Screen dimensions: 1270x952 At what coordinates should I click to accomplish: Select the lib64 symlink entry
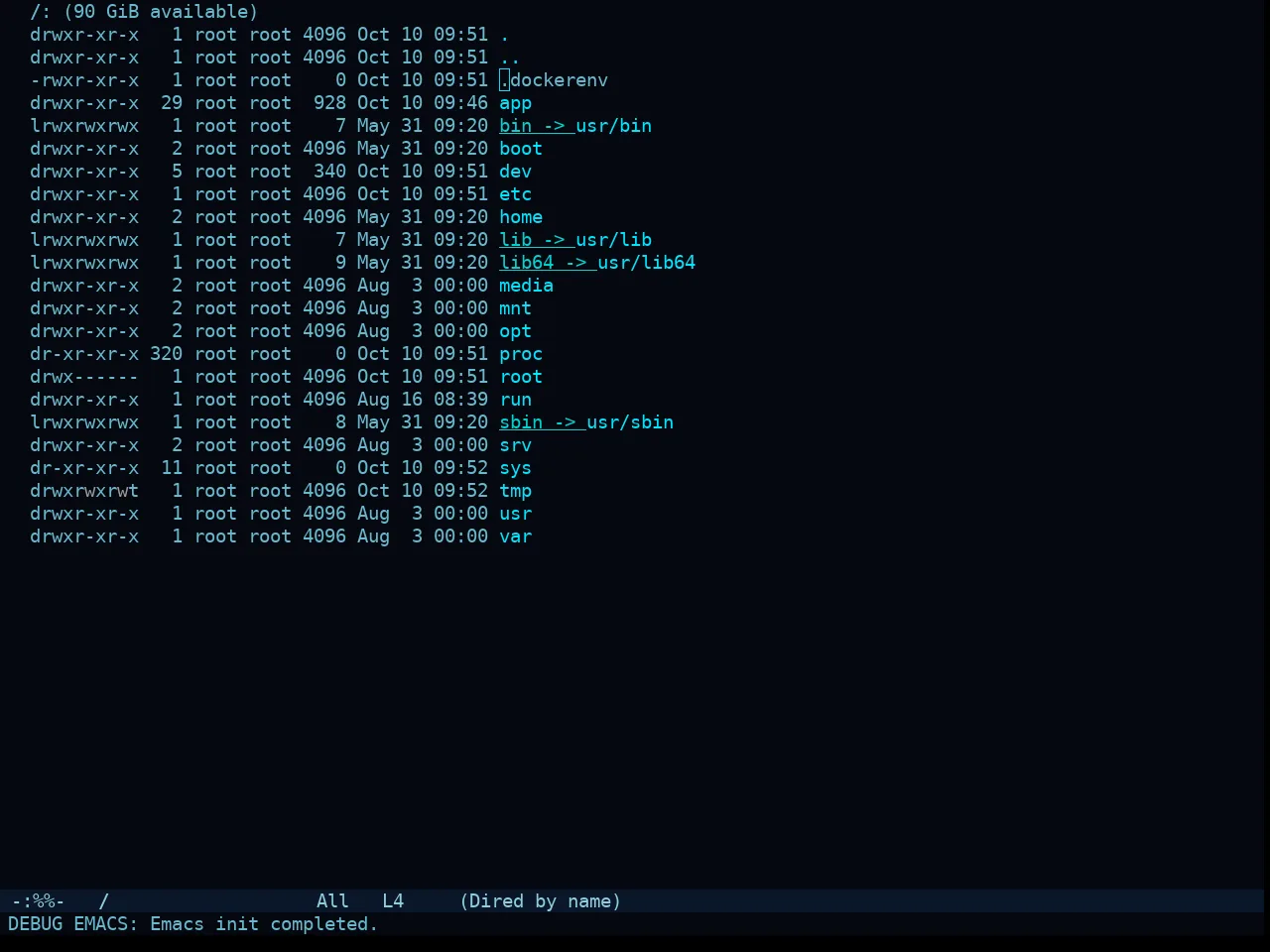tap(597, 263)
